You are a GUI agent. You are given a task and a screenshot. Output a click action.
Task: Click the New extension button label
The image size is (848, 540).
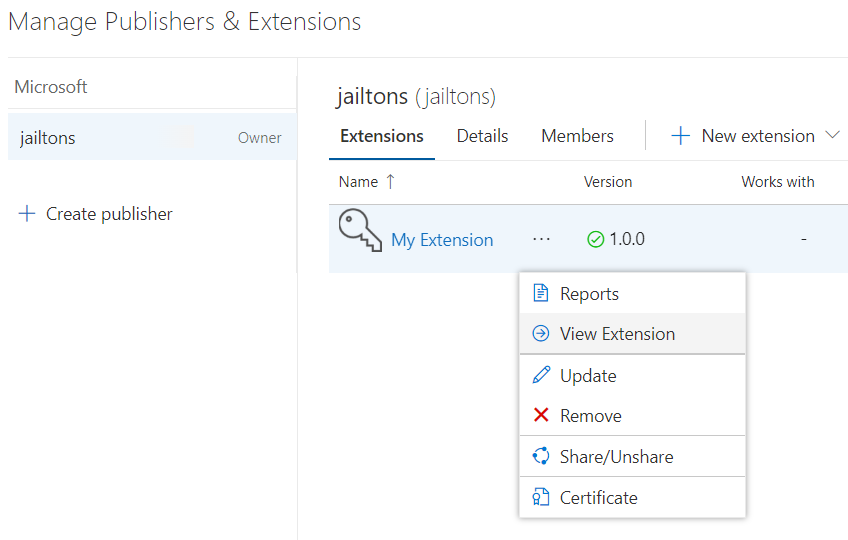point(758,136)
